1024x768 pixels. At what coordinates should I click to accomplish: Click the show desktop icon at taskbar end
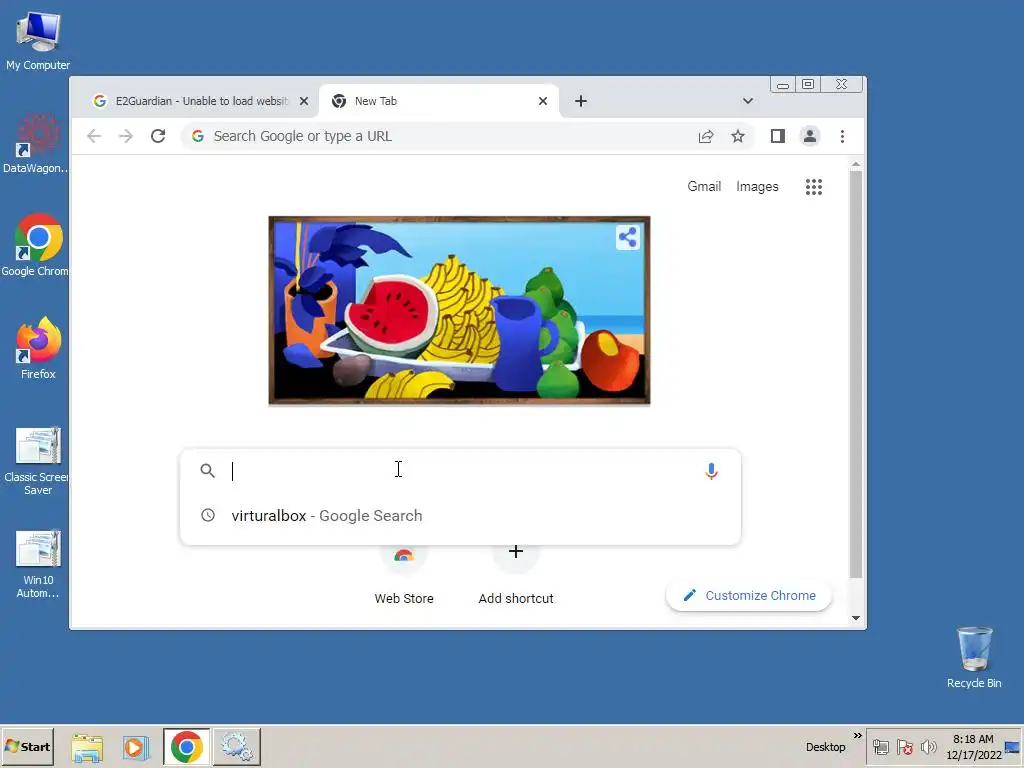tap(1013, 747)
